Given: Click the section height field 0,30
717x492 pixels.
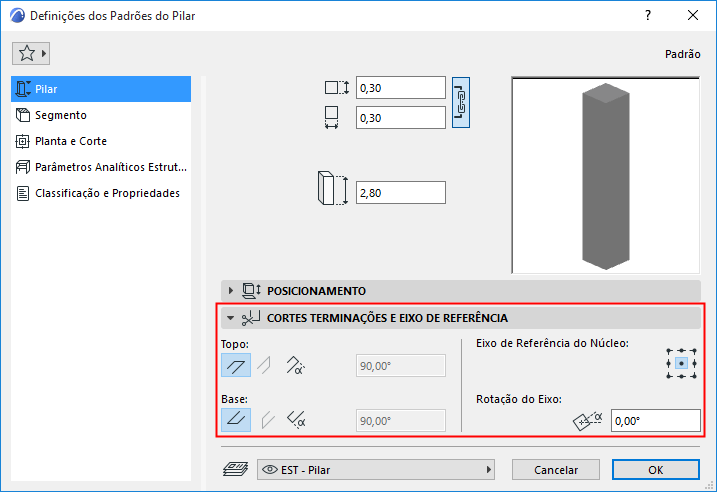Looking at the screenshot, I should pyautogui.click(x=401, y=88).
